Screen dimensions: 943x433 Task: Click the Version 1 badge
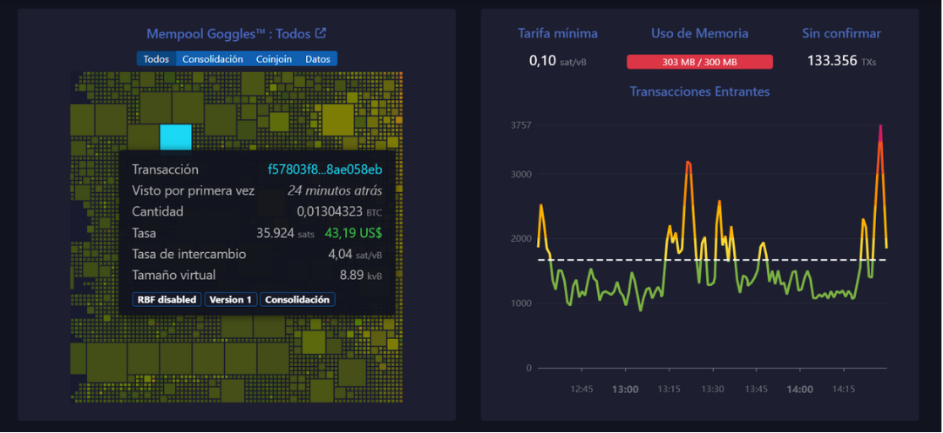click(231, 299)
